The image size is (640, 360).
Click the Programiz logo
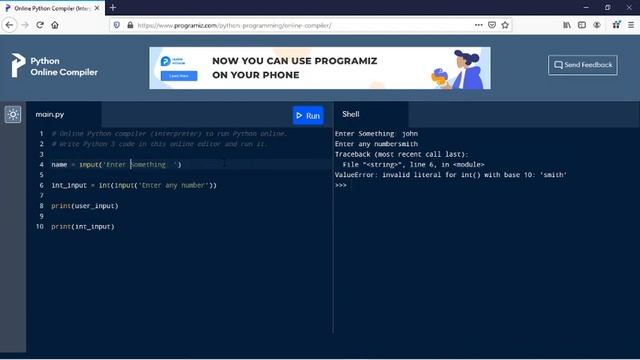17,65
